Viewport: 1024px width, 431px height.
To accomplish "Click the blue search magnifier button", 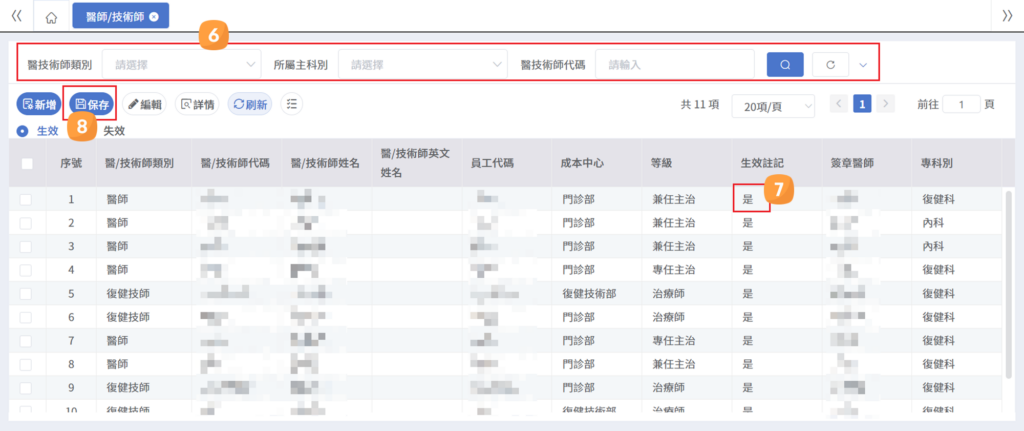I will (785, 65).
